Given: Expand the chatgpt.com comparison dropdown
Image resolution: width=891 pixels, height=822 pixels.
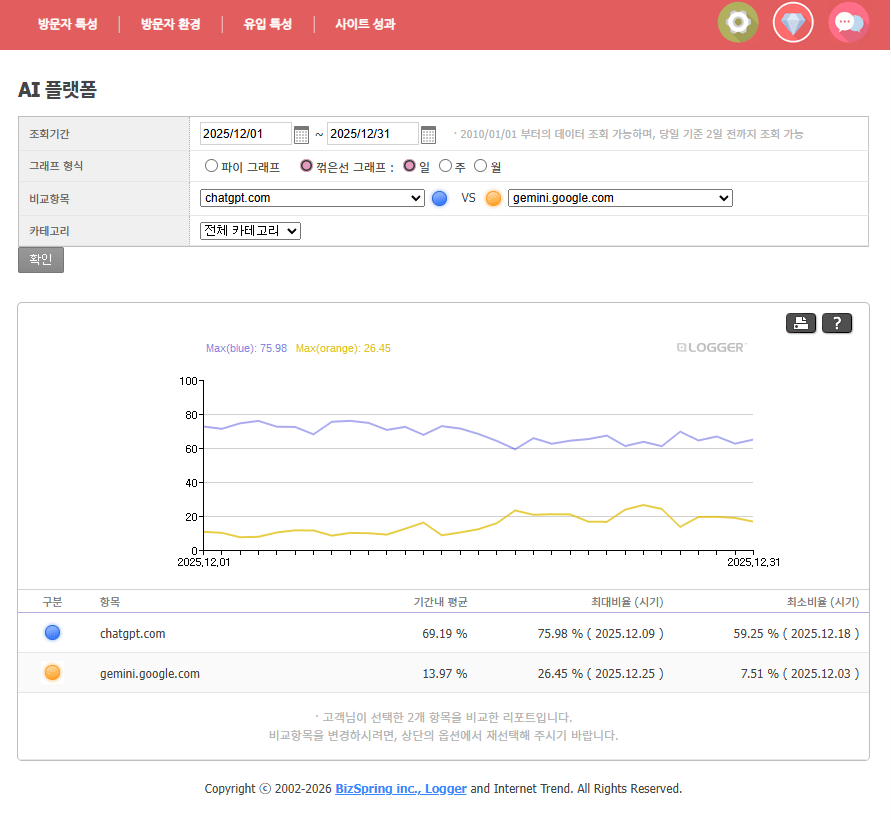Looking at the screenshot, I should click(x=312, y=198).
